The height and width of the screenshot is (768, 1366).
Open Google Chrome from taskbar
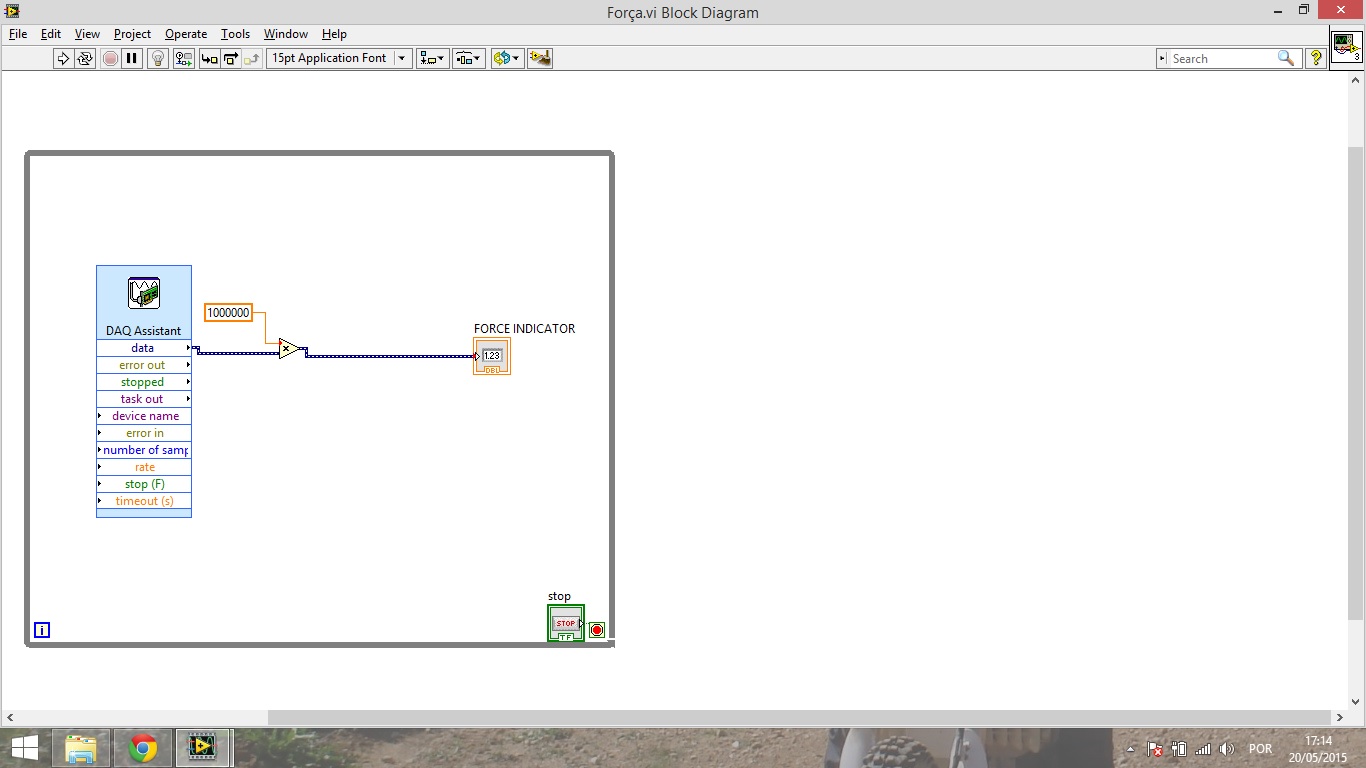tap(142, 748)
